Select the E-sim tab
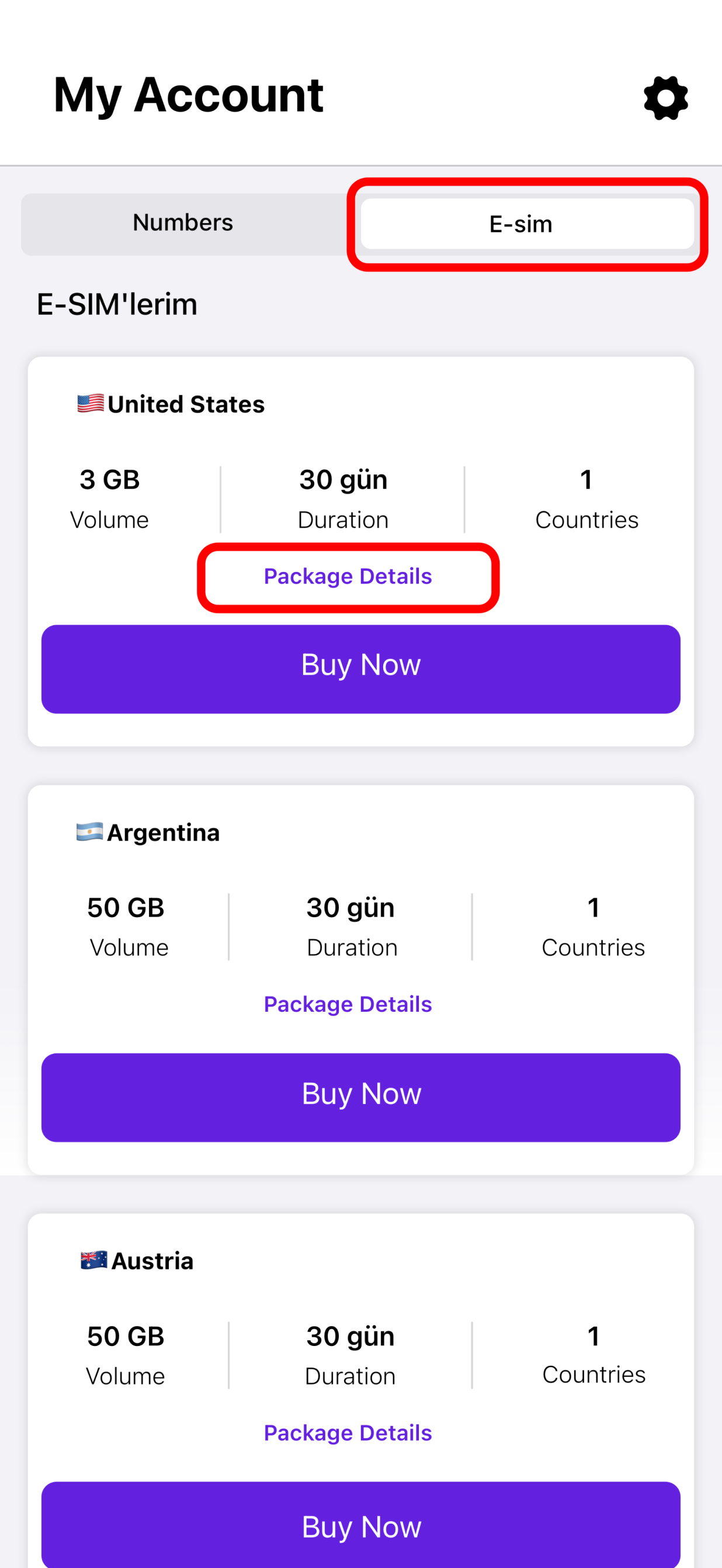The height and width of the screenshot is (1568, 722). point(527,224)
